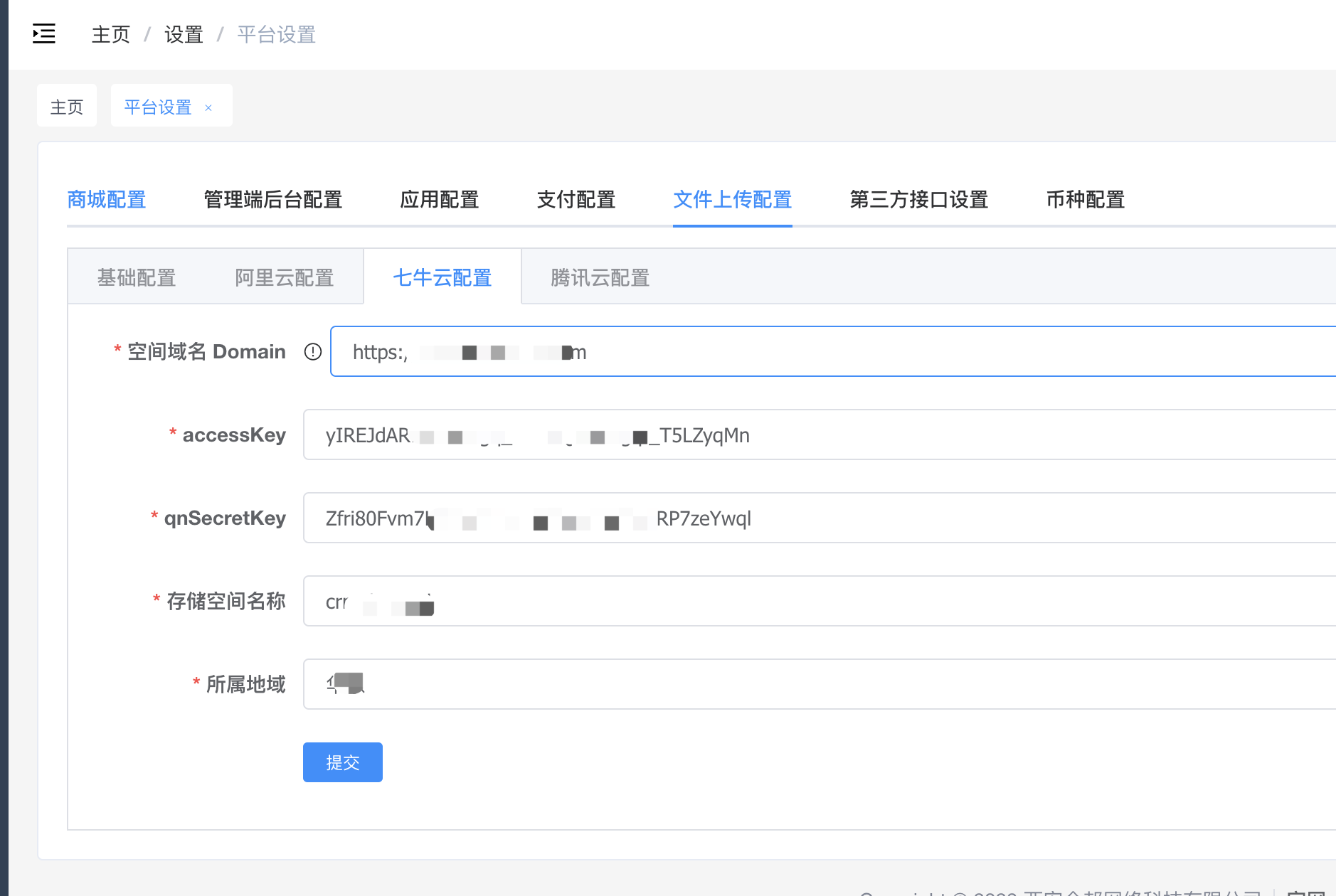
Task: Select the 腾讯云配置 sub-tab
Action: 600,277
